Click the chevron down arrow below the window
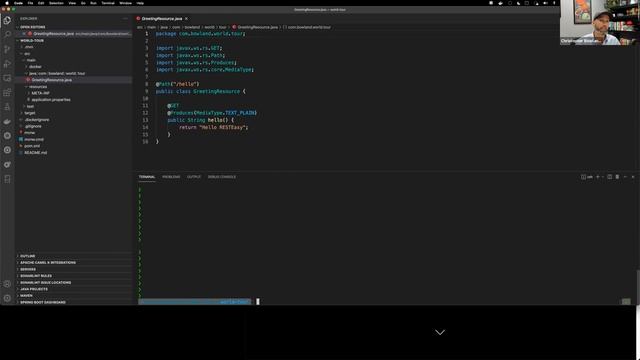 pos(440,332)
